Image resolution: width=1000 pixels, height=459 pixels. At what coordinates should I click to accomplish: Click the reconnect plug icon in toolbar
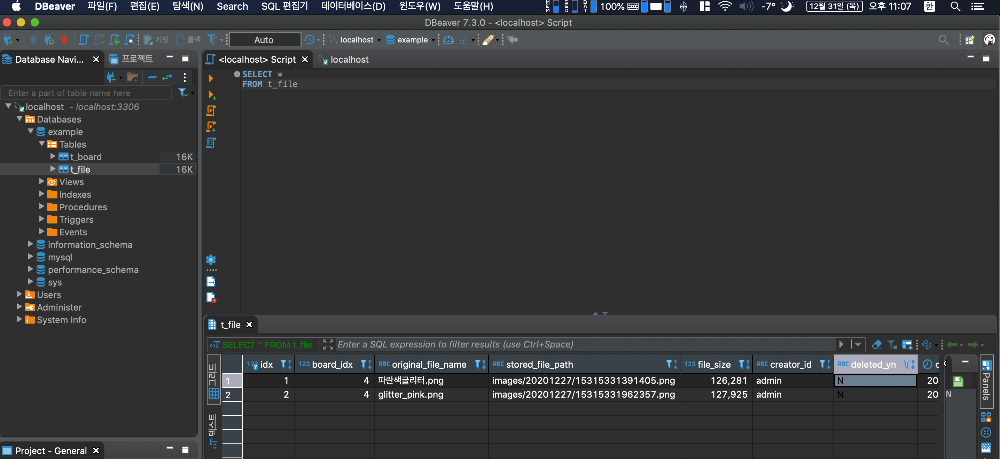point(48,40)
